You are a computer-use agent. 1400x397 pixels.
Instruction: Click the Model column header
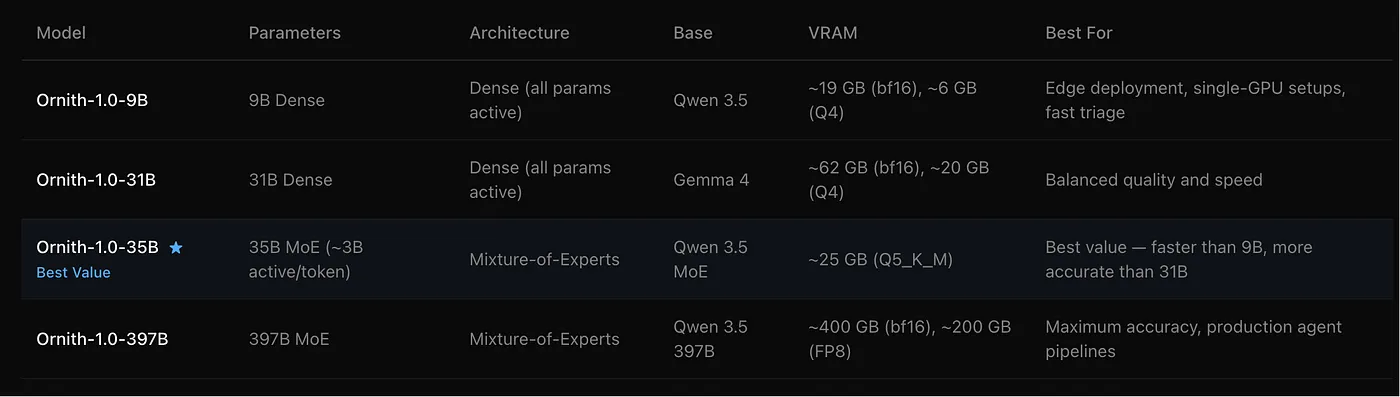click(x=61, y=33)
